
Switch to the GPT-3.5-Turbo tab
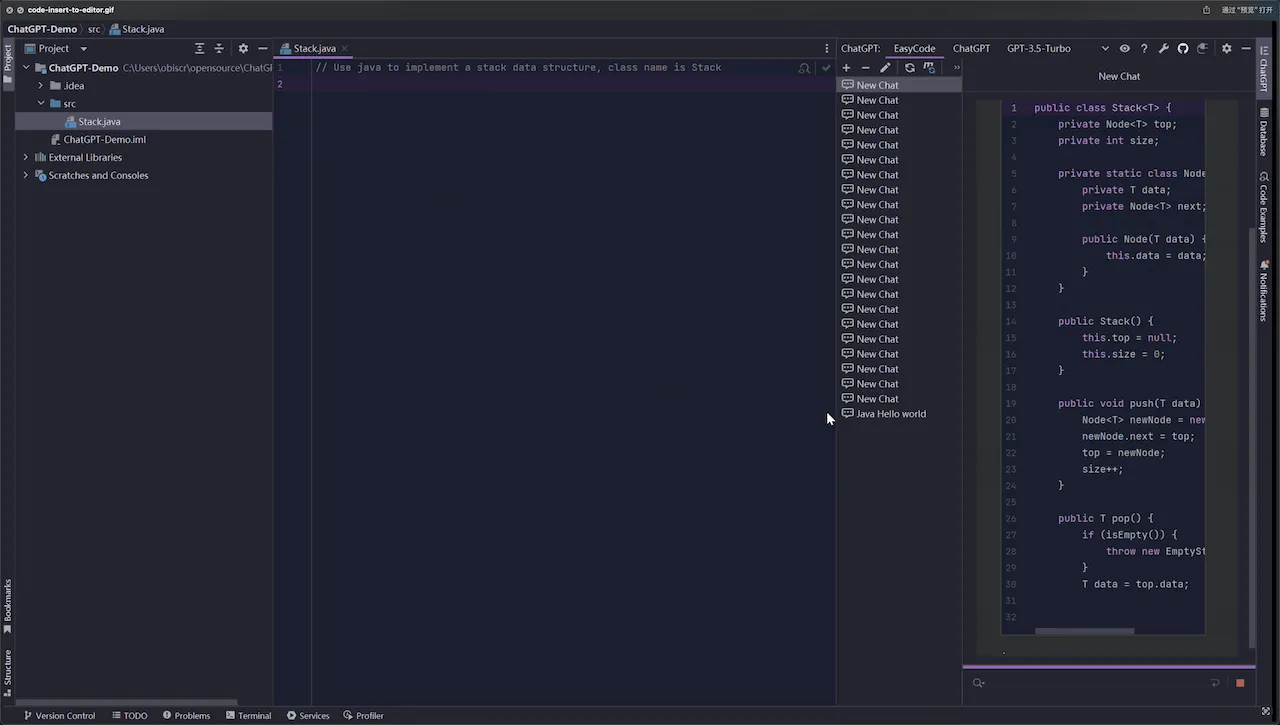click(x=1038, y=48)
